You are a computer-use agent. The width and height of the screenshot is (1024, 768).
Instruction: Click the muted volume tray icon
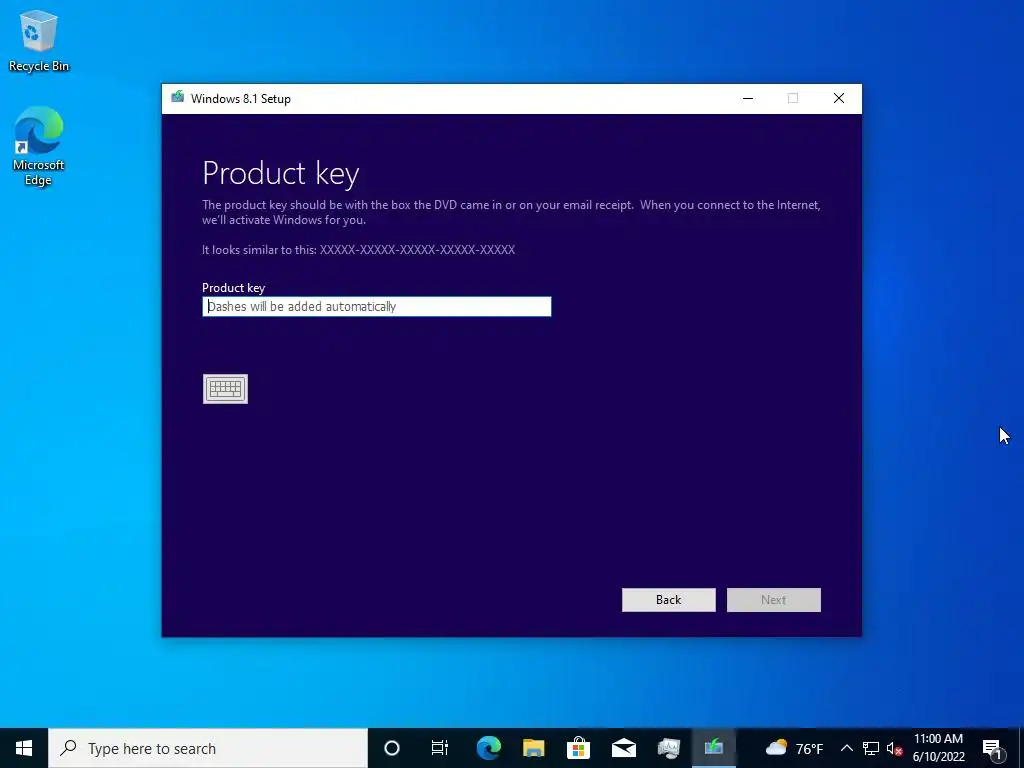pos(895,748)
